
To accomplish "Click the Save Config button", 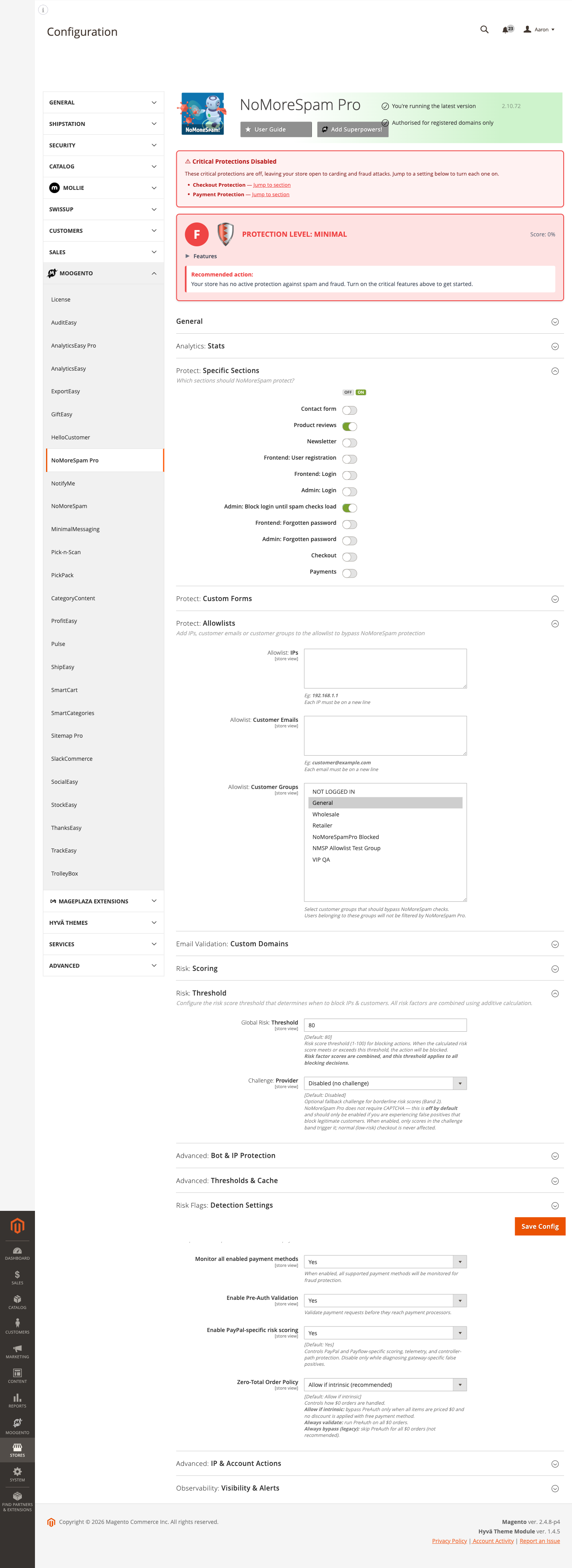I will pyautogui.click(x=540, y=1226).
